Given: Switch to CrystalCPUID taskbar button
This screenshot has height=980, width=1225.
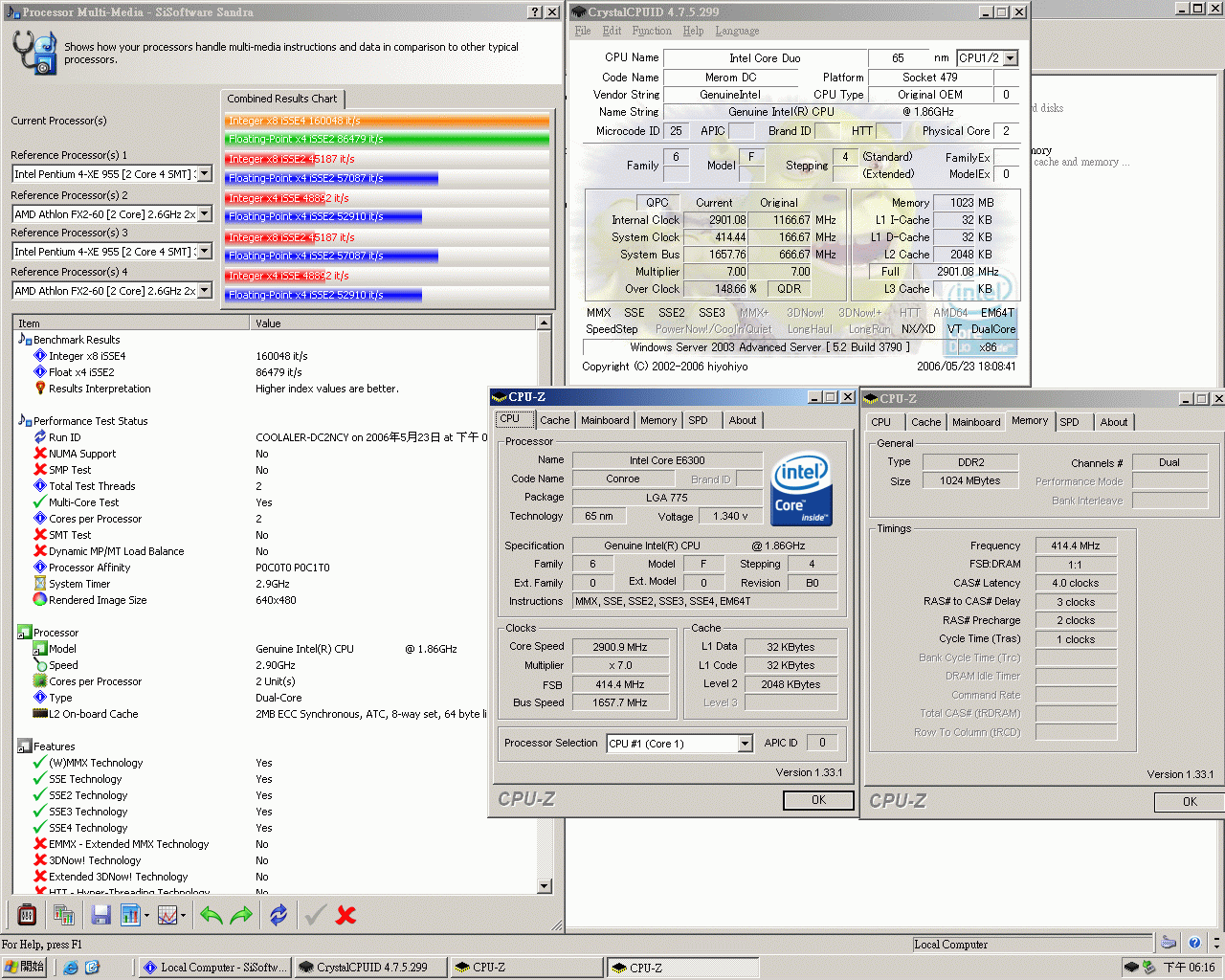Looking at the screenshot, I should [x=370, y=968].
